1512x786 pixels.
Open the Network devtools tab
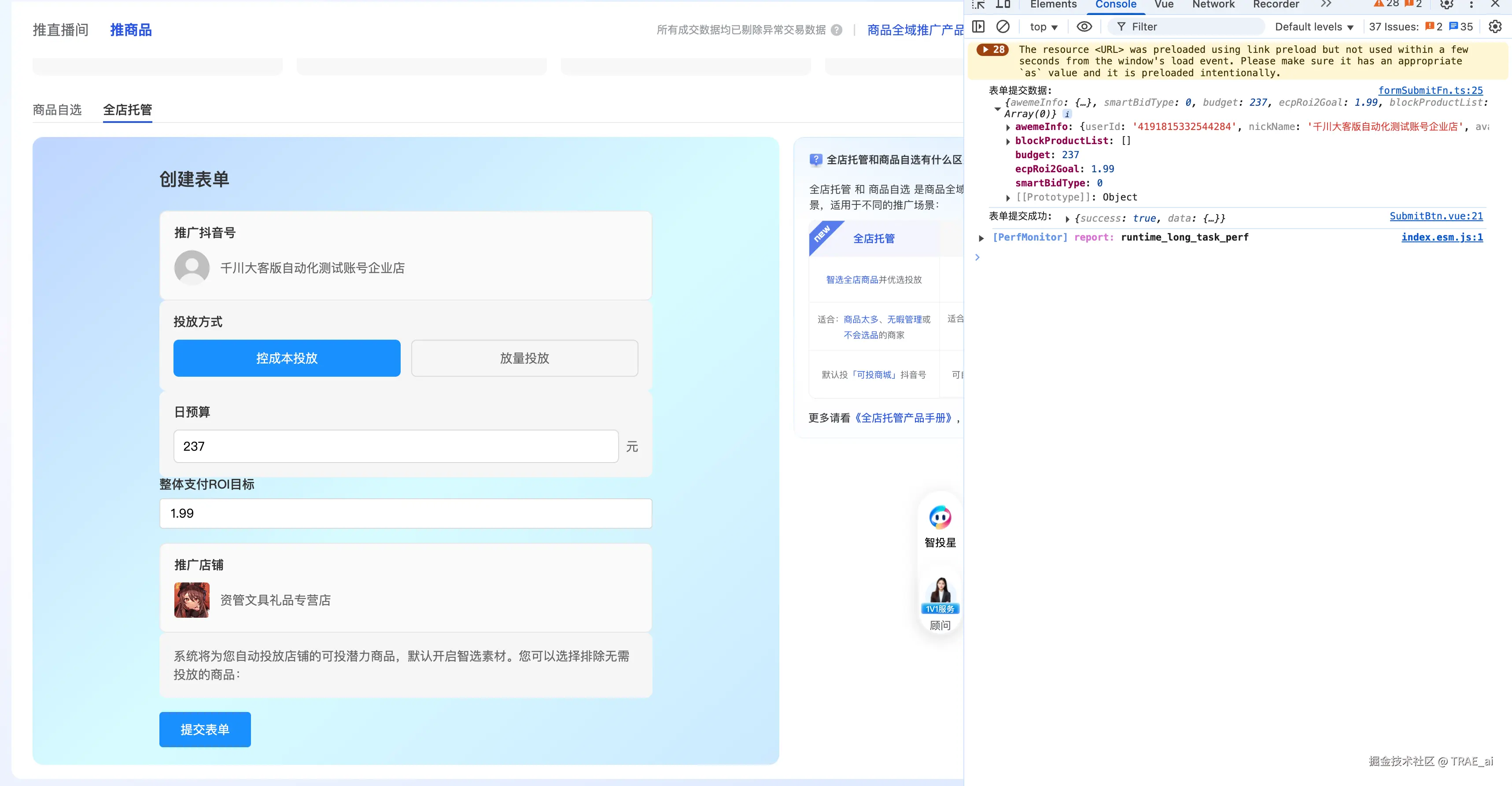(1213, 5)
